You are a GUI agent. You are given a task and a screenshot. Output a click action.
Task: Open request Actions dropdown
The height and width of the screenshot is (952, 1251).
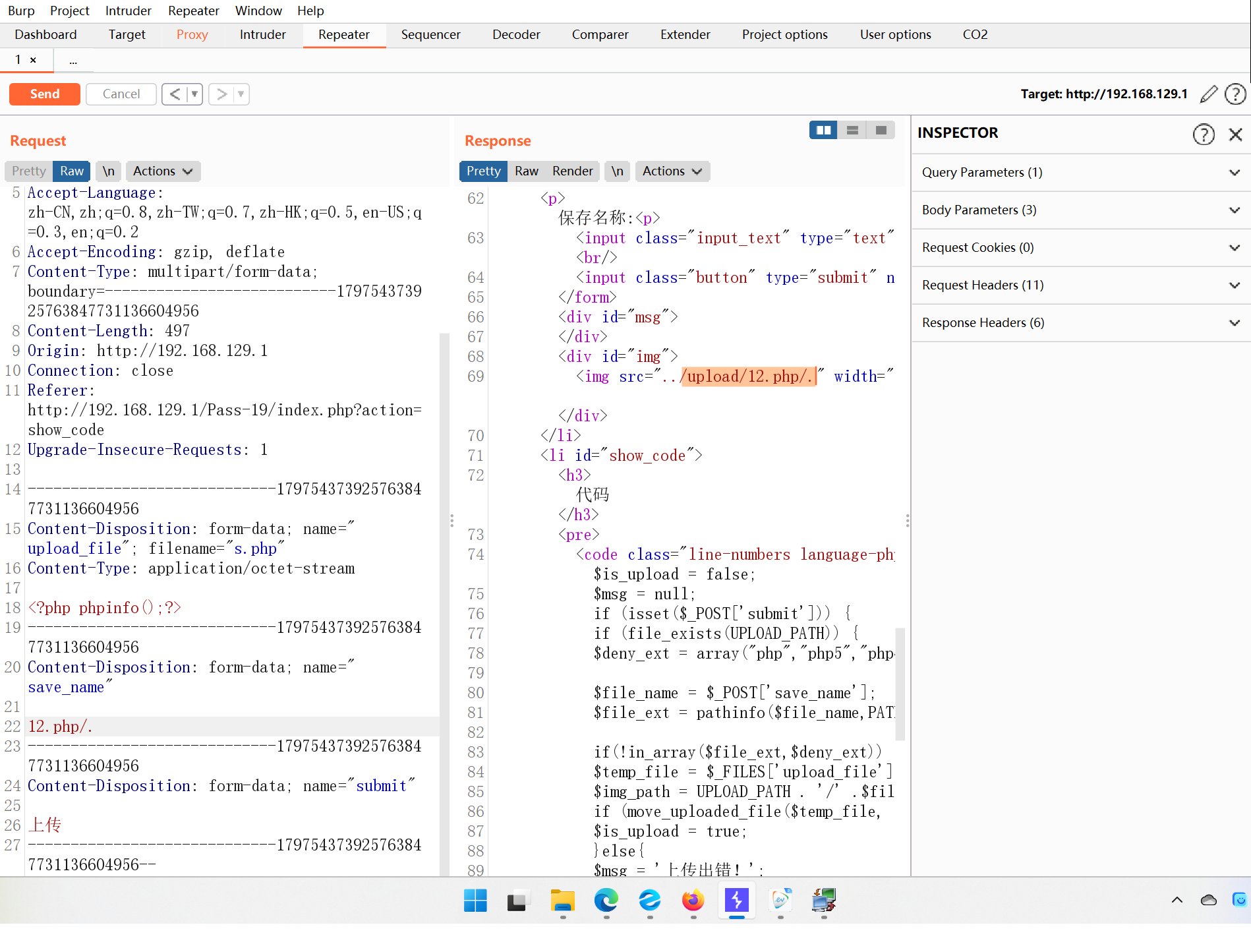[x=163, y=171]
